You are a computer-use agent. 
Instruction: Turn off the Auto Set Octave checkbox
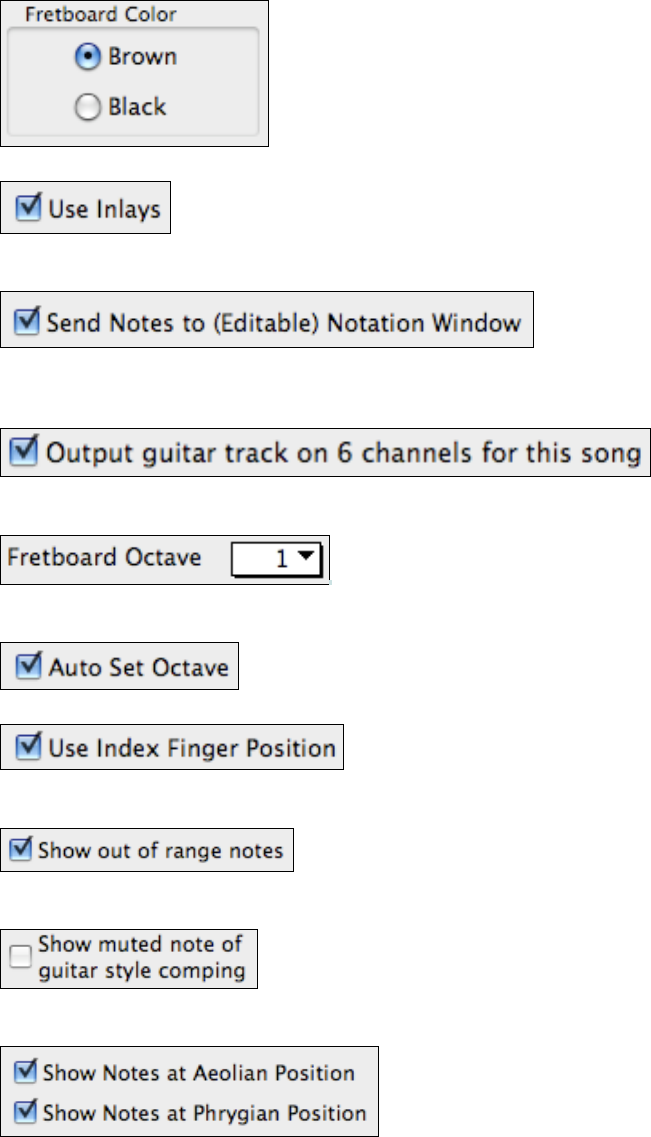point(30,667)
